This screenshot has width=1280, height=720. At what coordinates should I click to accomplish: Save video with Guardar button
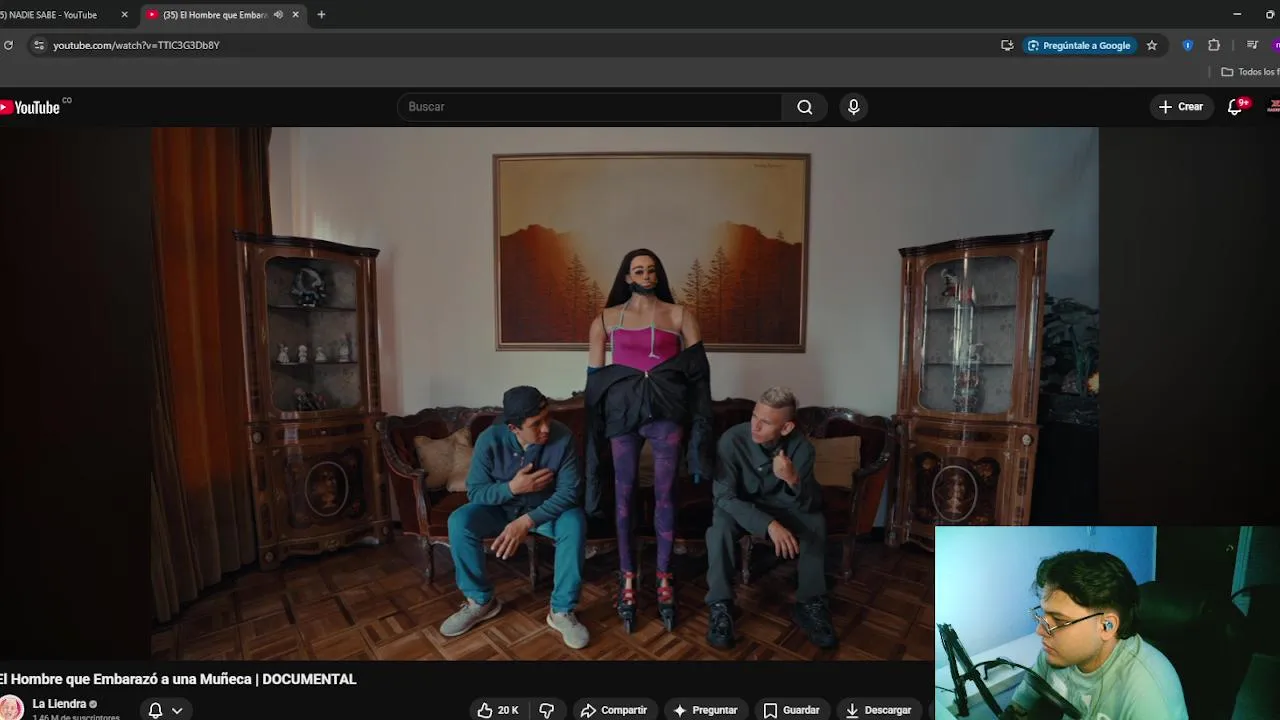click(791, 710)
